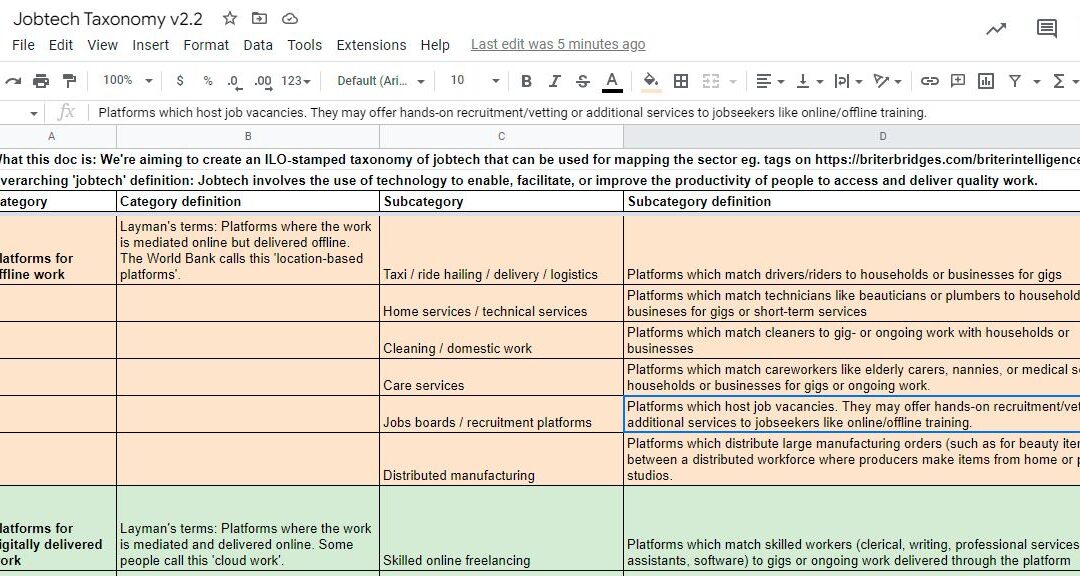Select the paint format icon
1080x576 pixels.
pos(68,80)
